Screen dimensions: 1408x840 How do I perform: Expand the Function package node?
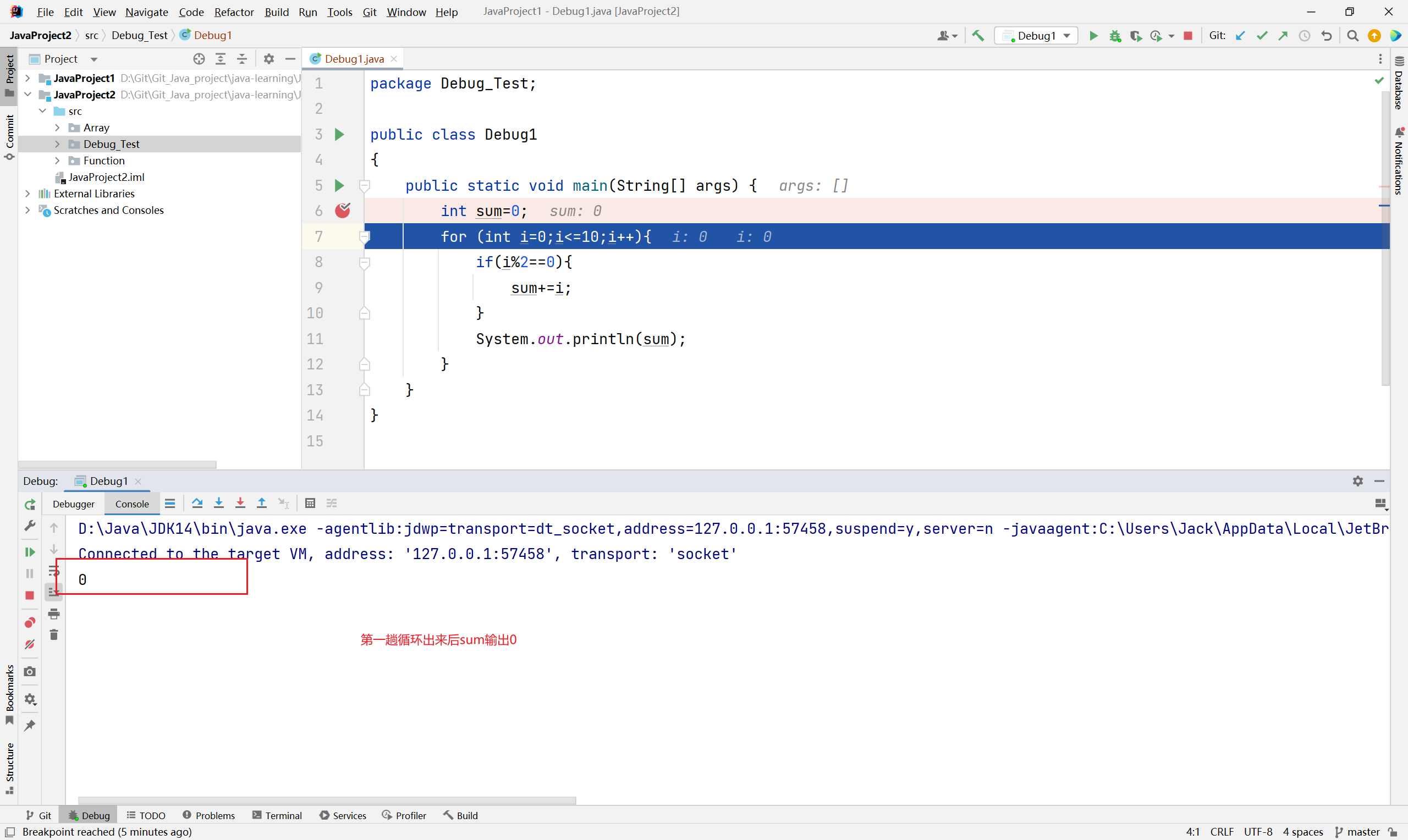tap(57, 161)
